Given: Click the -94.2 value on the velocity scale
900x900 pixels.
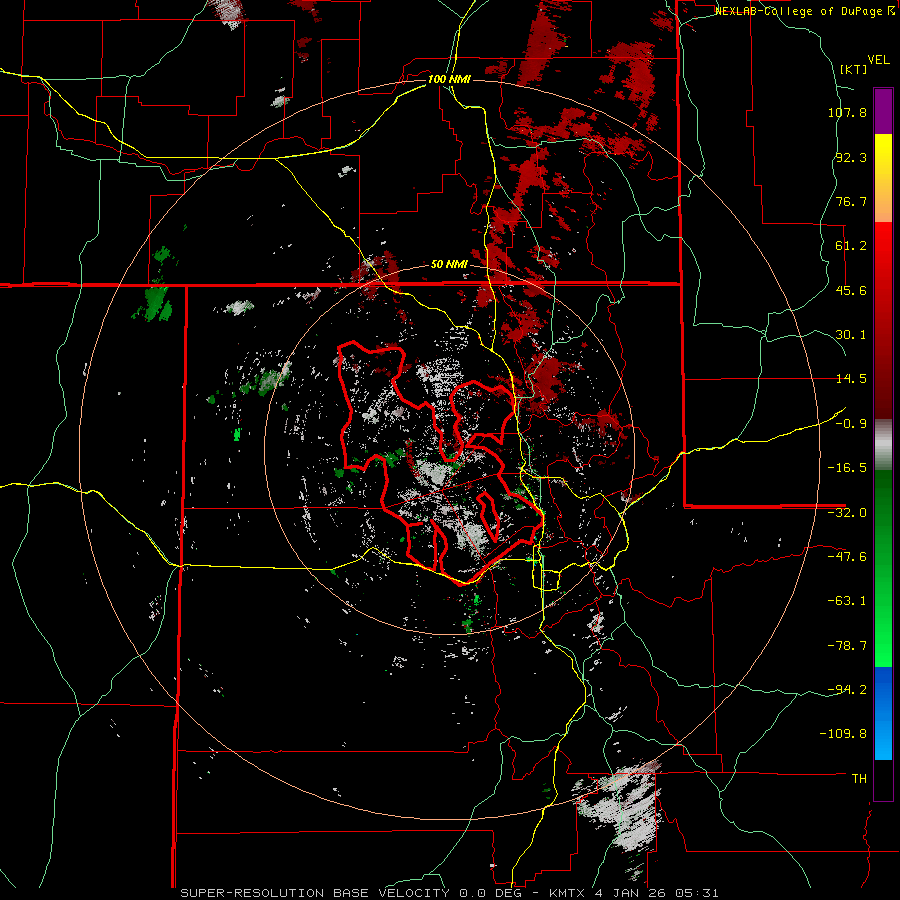Looking at the screenshot, I should pyautogui.click(x=847, y=690).
